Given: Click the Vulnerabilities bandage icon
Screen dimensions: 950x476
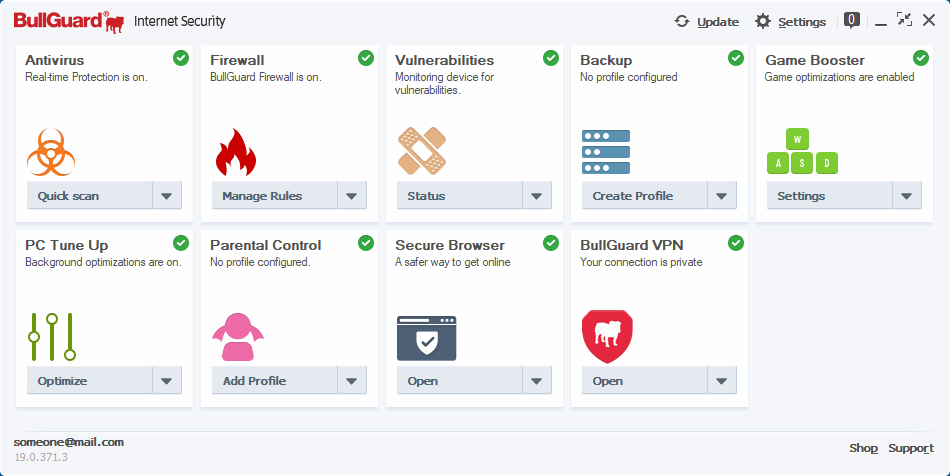Looking at the screenshot, I should [421, 151].
